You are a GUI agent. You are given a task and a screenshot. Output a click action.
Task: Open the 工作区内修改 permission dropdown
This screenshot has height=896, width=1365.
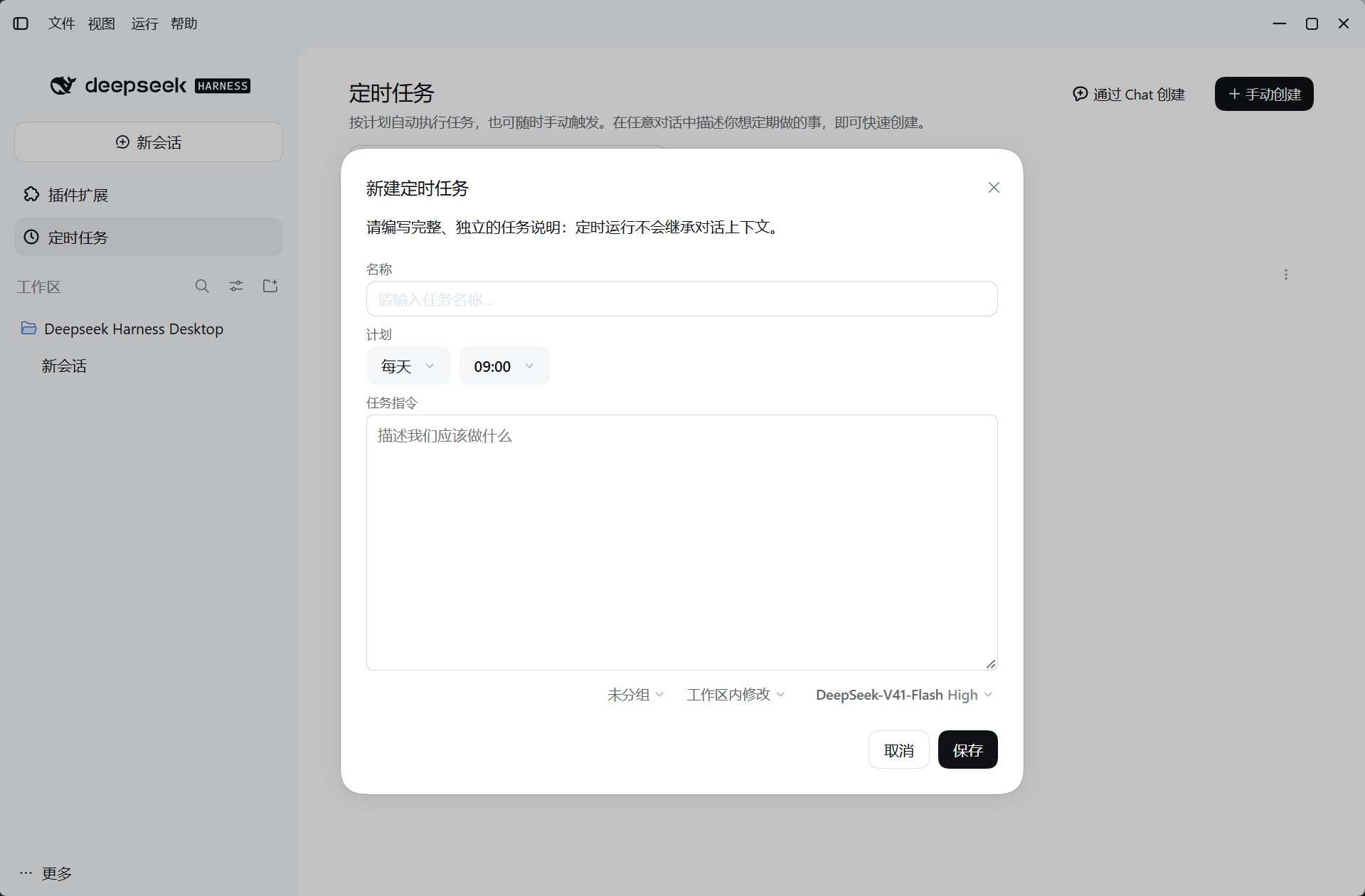(x=735, y=695)
